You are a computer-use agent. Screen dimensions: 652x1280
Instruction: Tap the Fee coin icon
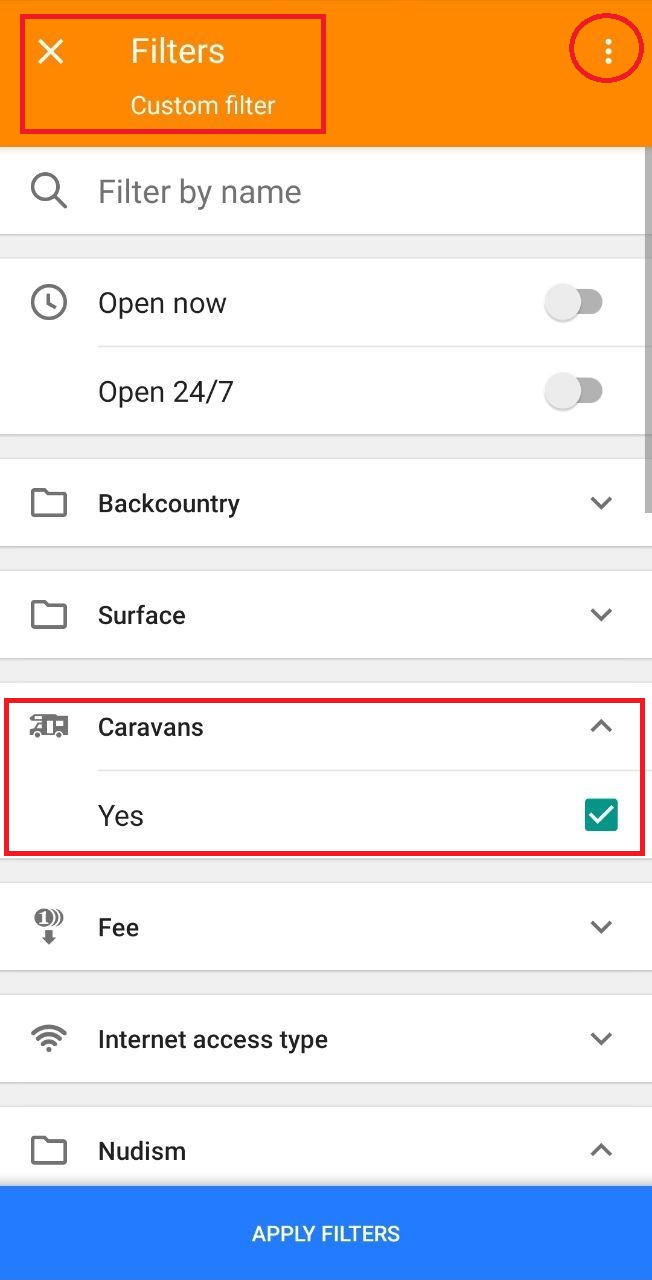click(x=49, y=927)
